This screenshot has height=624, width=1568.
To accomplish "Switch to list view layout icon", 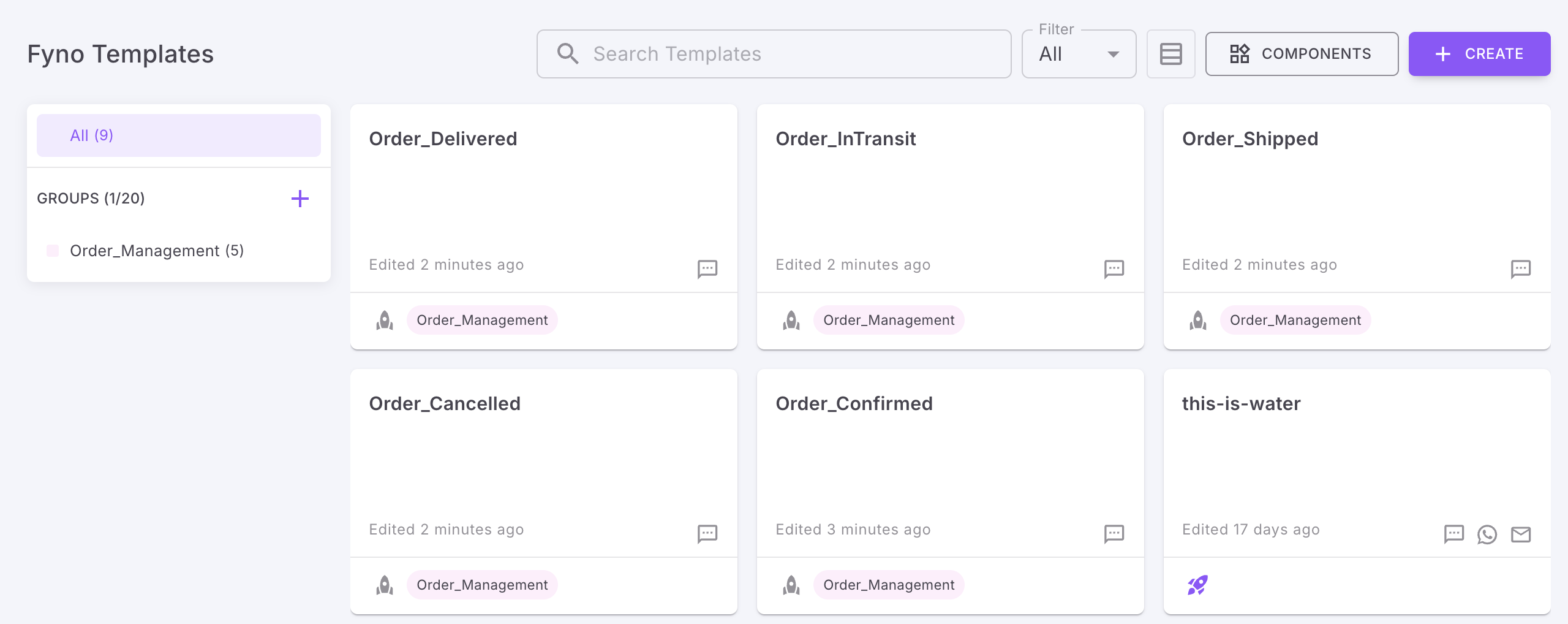I will (1170, 54).
